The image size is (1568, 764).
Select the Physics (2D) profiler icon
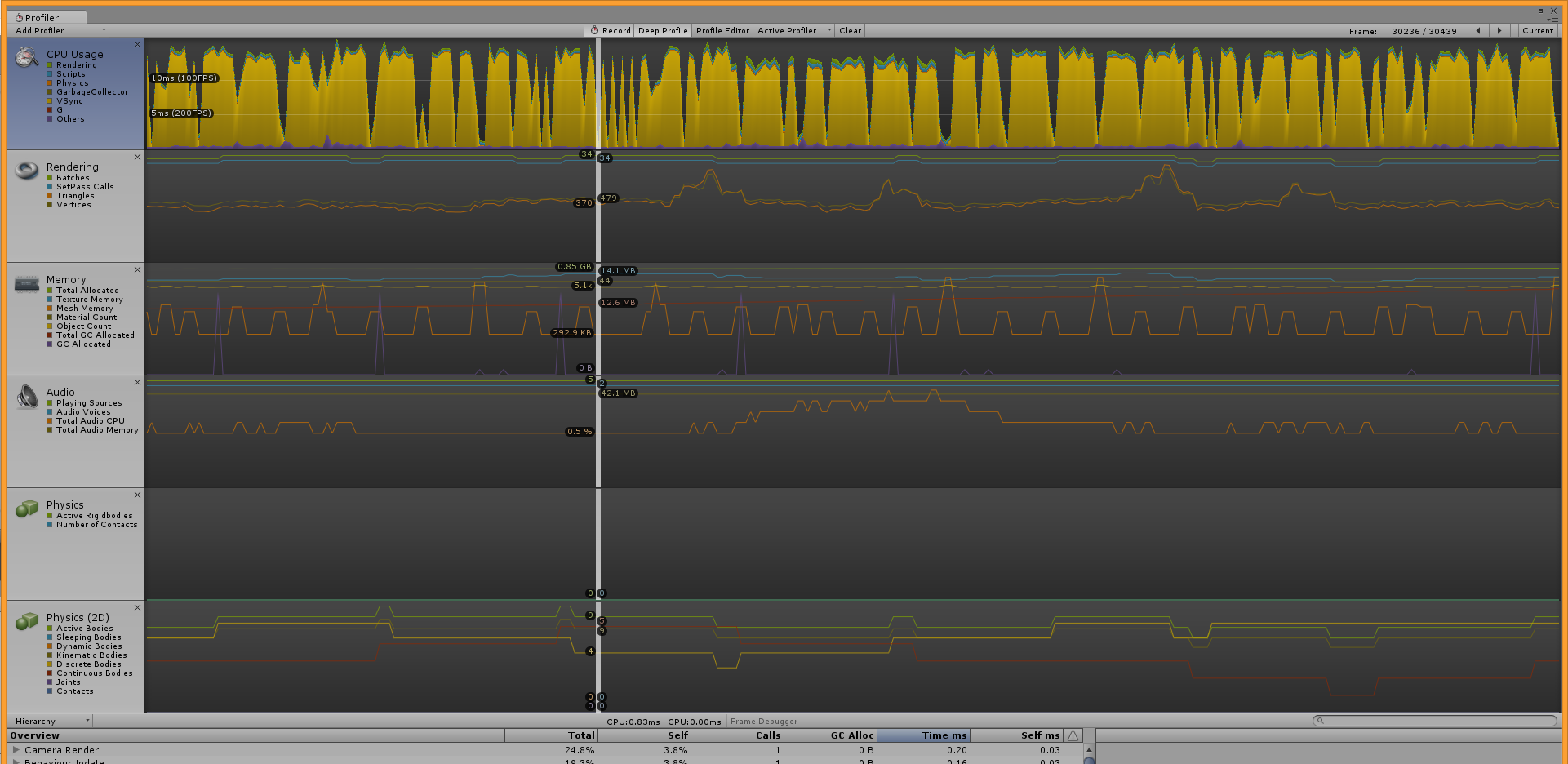pyautogui.click(x=27, y=622)
